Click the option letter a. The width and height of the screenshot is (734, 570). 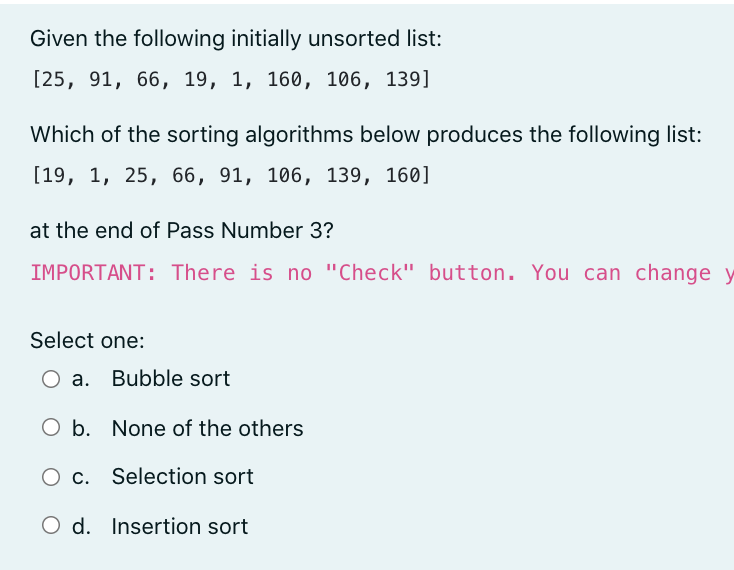click(81, 379)
